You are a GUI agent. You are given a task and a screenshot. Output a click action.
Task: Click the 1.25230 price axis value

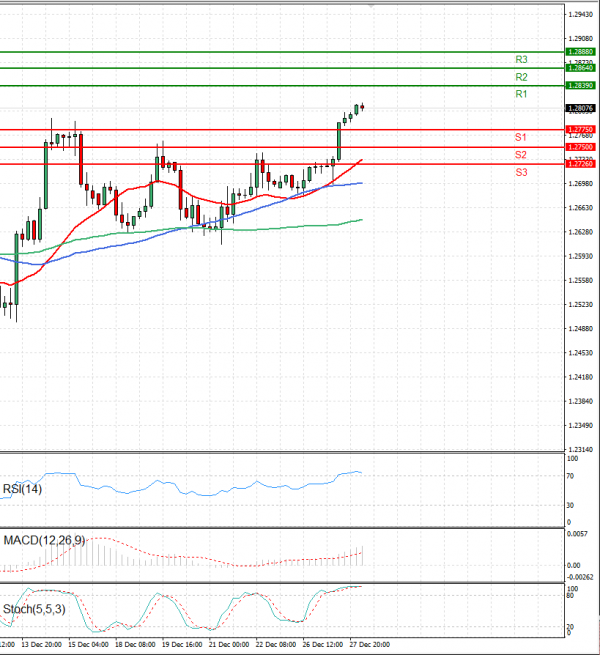(581, 305)
